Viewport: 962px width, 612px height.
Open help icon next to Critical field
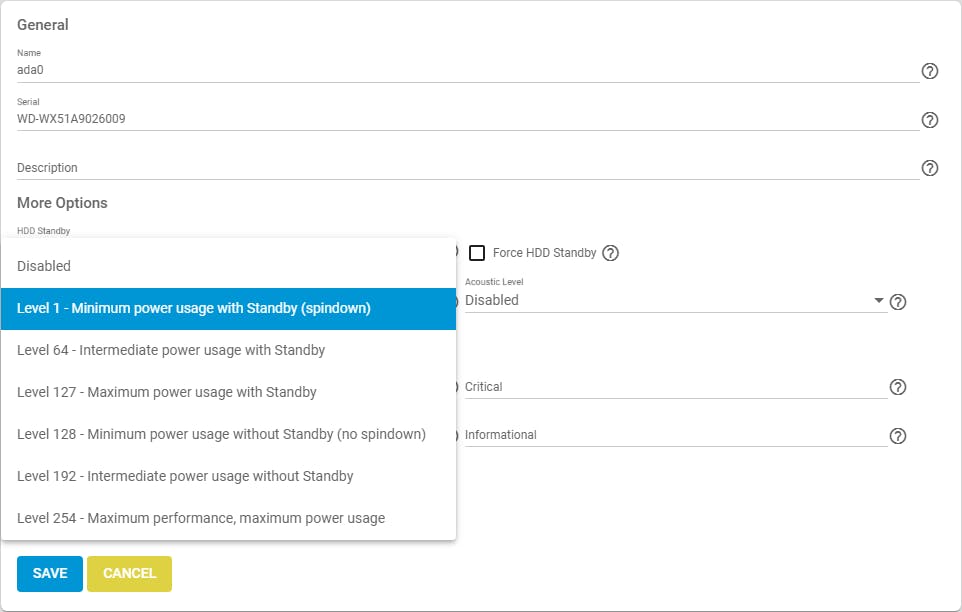tap(898, 387)
